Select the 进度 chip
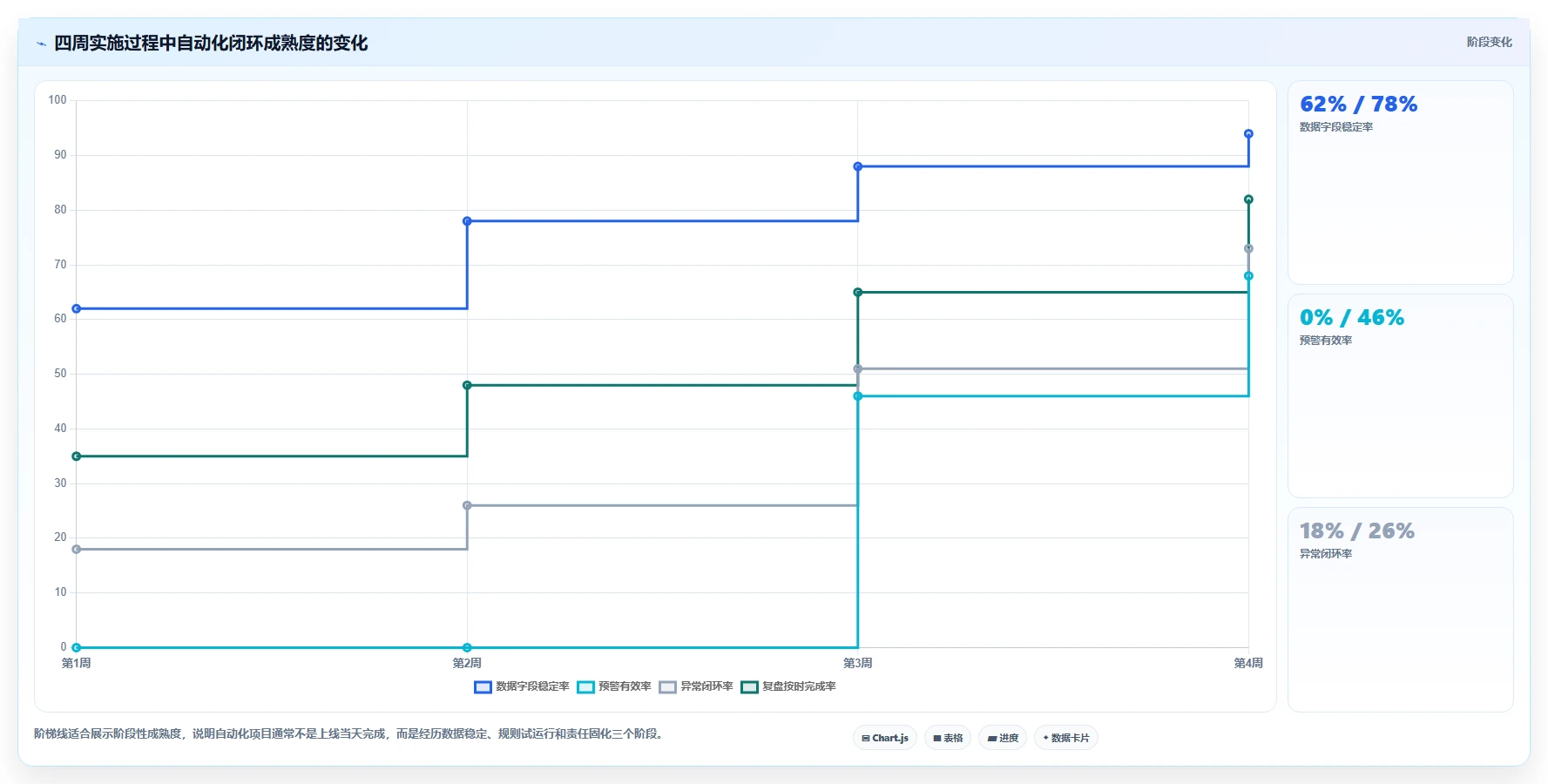 point(1003,738)
